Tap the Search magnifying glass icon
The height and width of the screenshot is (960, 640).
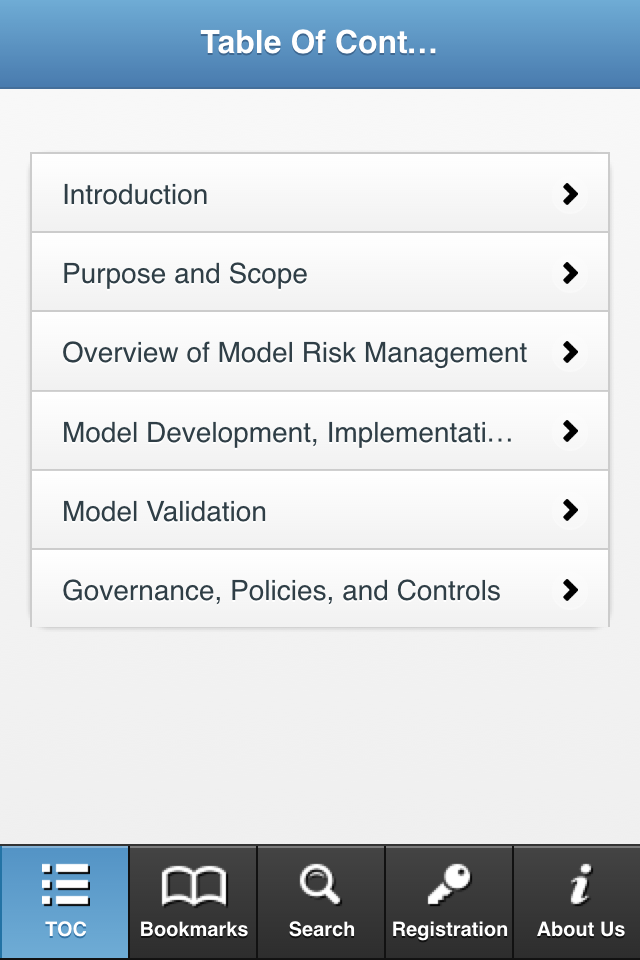(x=321, y=885)
